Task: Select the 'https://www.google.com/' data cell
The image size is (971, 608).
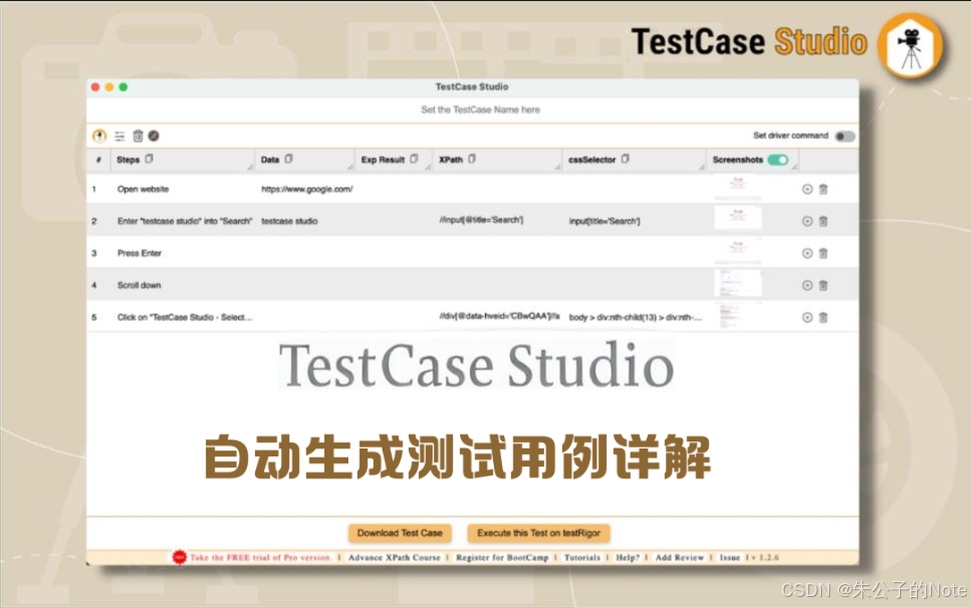Action: point(307,189)
